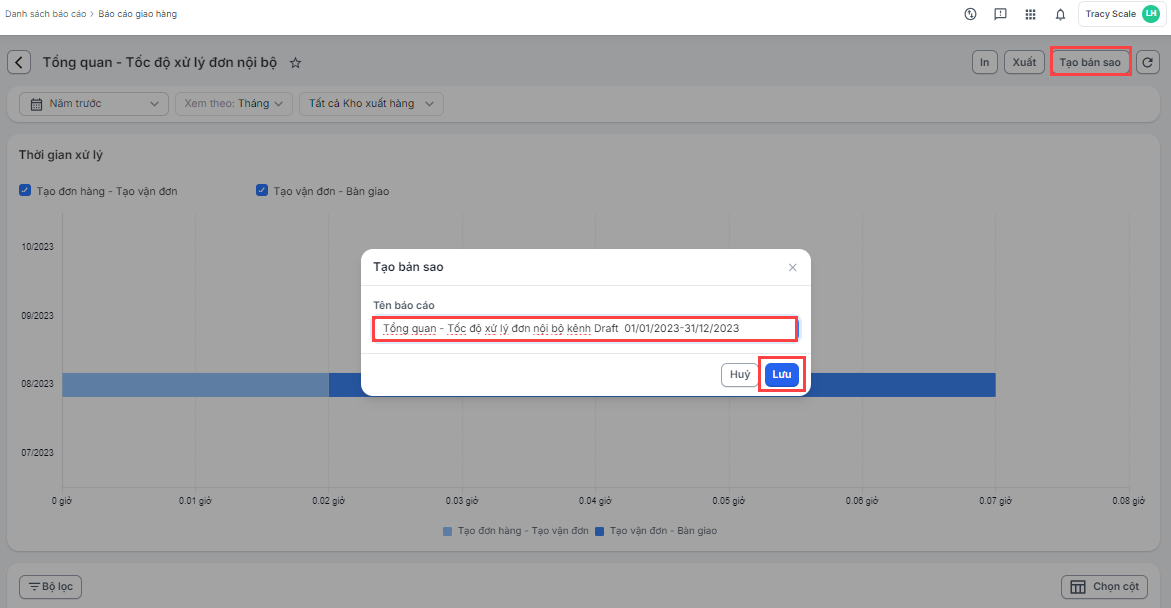The width and height of the screenshot is (1171, 608).
Task: Click the dark blue legend swatch
Action: click(x=600, y=531)
